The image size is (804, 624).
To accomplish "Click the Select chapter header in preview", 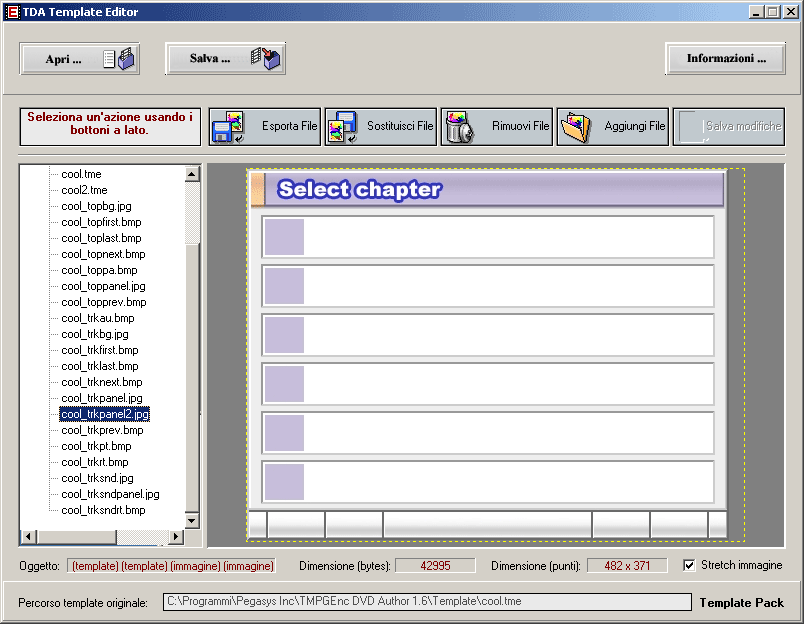I will tap(360, 189).
